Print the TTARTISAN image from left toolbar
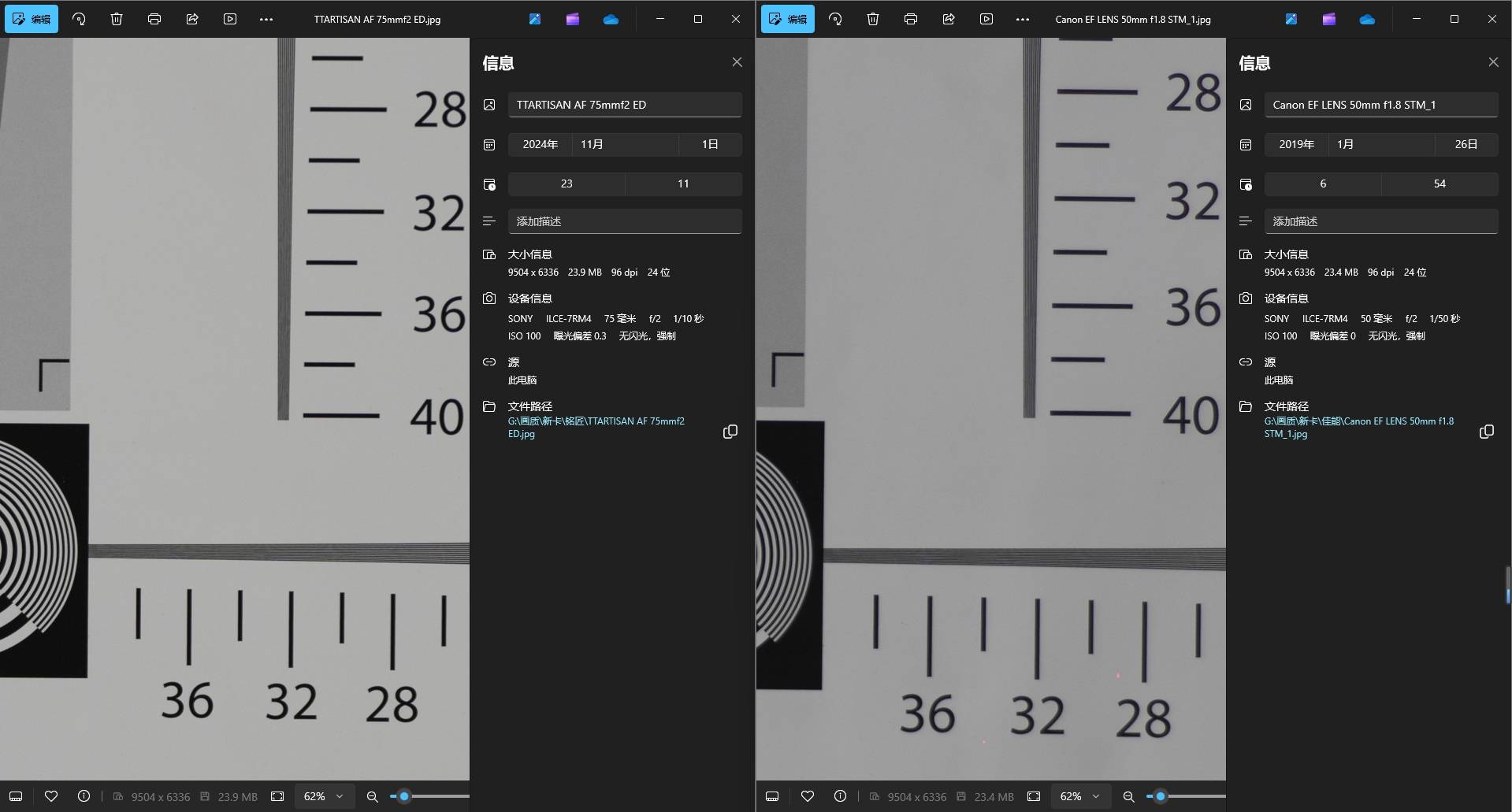Viewport: 1512px width, 812px height. (154, 19)
